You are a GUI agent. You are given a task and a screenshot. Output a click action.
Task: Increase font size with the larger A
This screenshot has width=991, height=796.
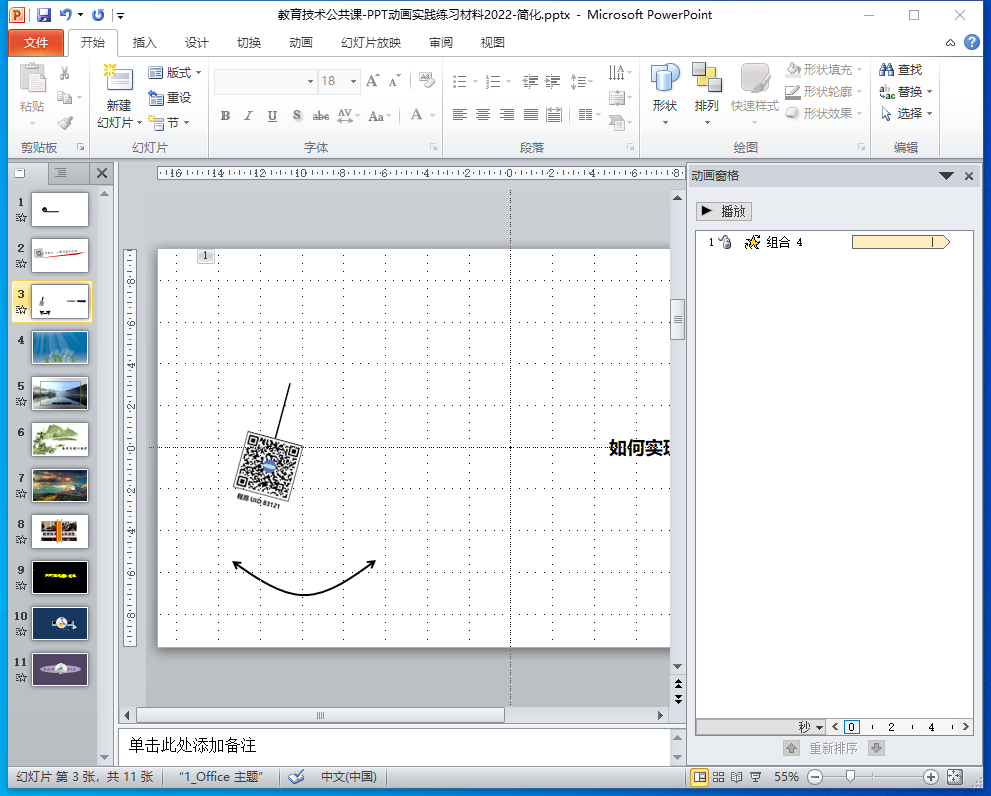coord(373,81)
